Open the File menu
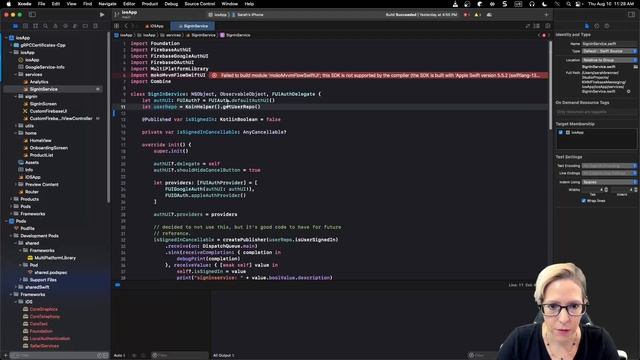 coord(42,4)
